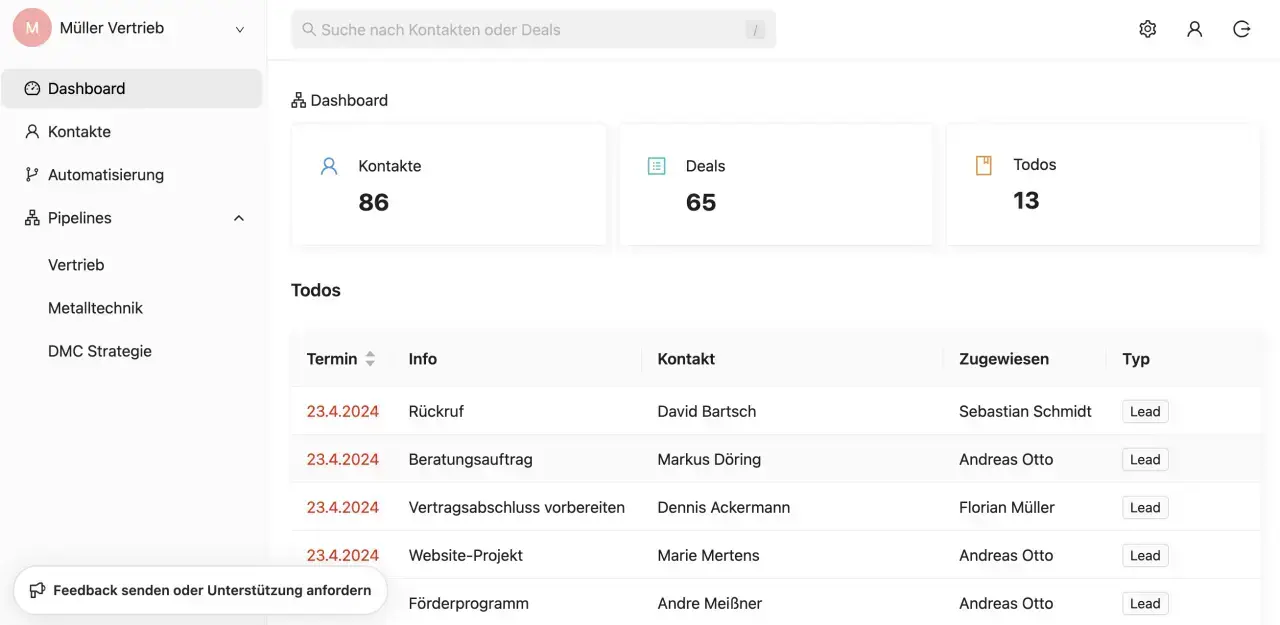The height and width of the screenshot is (625, 1280).
Task: Open Kontakte in the sidebar
Action: [x=79, y=132]
